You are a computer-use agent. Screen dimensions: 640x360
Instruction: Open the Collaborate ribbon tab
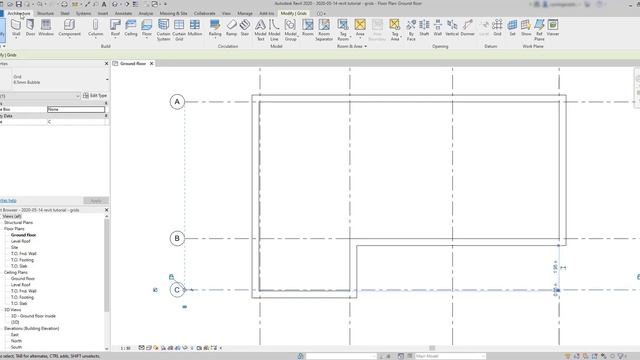click(x=204, y=13)
